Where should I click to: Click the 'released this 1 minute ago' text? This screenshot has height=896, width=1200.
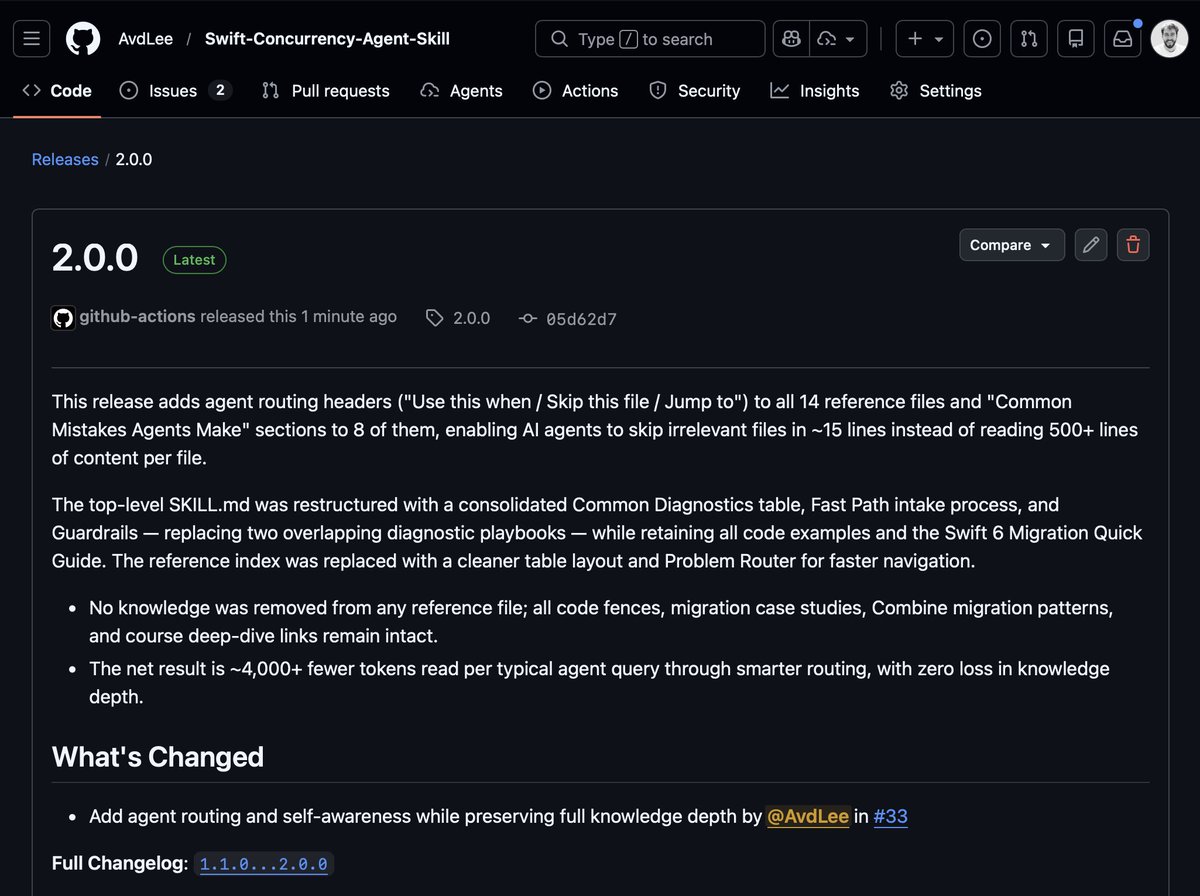click(x=298, y=317)
